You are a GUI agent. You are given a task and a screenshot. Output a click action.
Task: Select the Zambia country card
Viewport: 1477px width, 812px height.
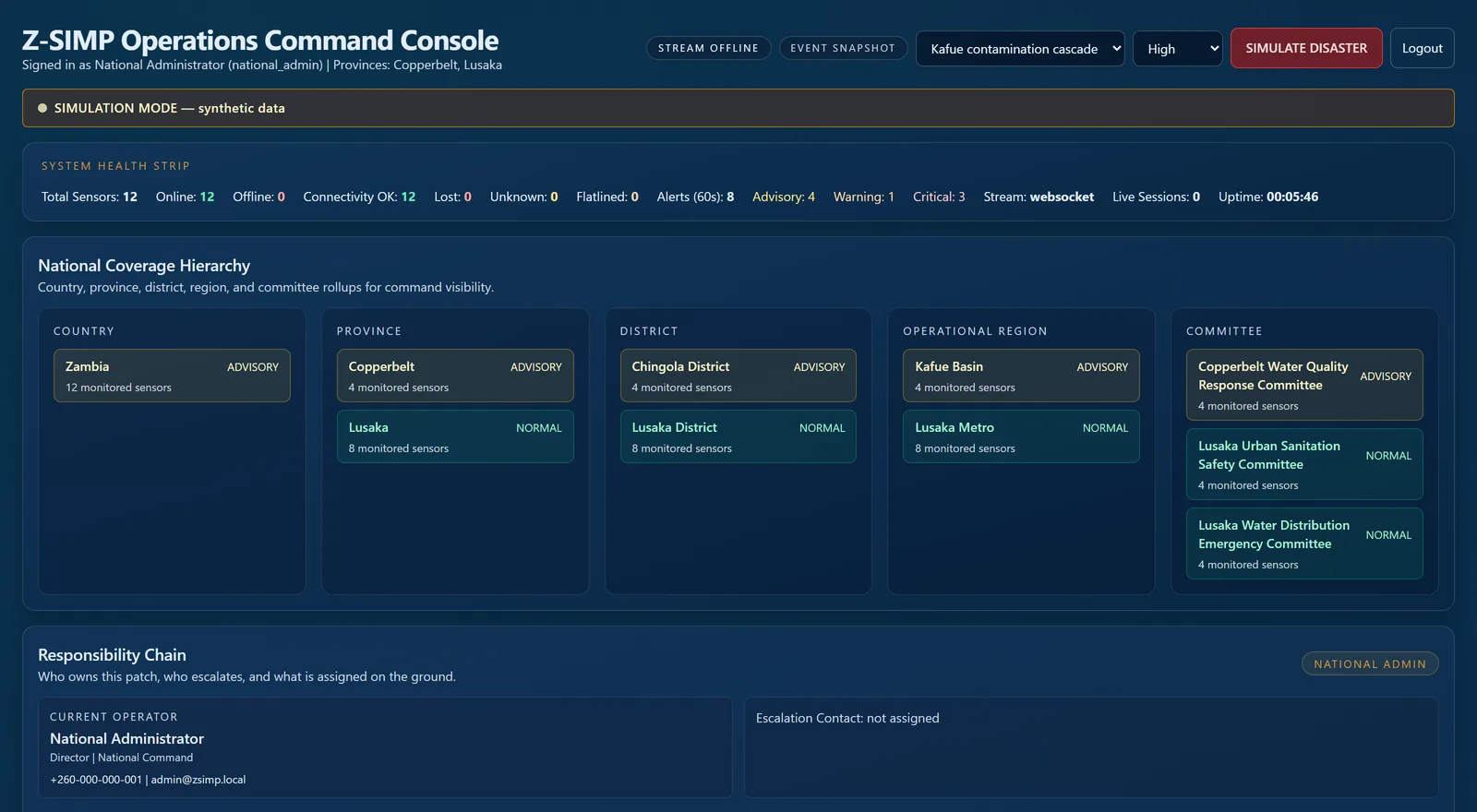point(172,376)
